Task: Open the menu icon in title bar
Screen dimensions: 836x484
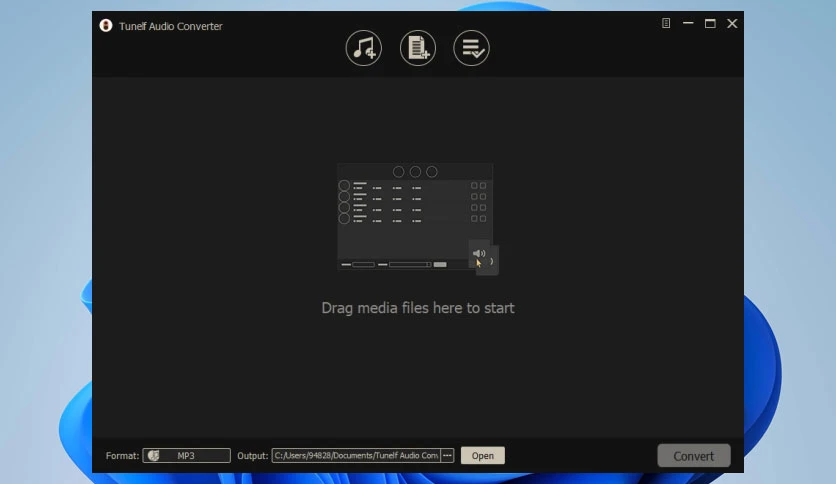Action: 666,23
